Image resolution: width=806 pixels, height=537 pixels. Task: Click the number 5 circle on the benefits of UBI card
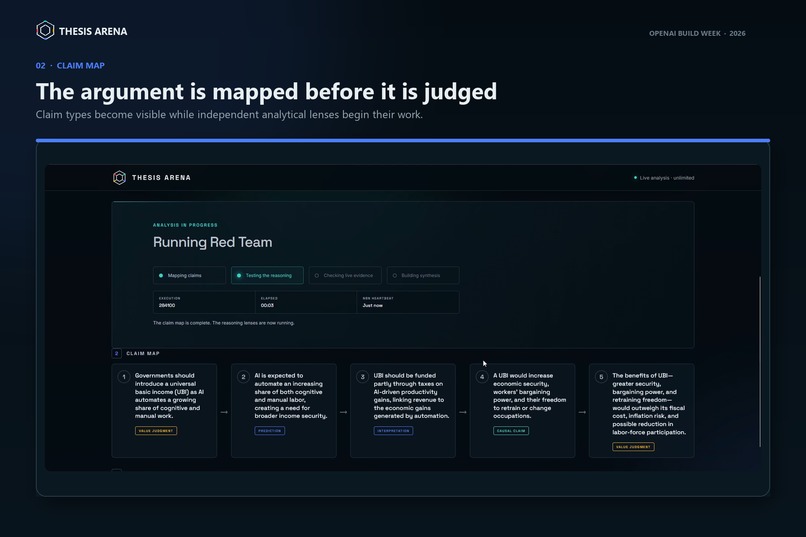coord(601,377)
